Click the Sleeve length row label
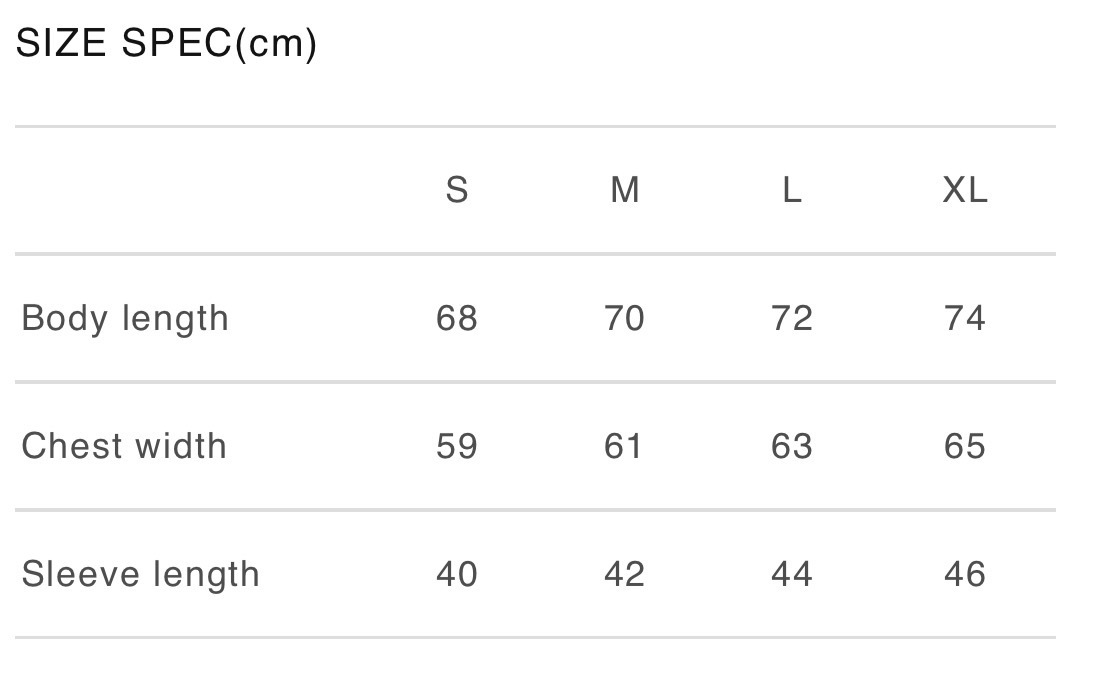The width and height of the screenshot is (1098, 693). click(140, 574)
